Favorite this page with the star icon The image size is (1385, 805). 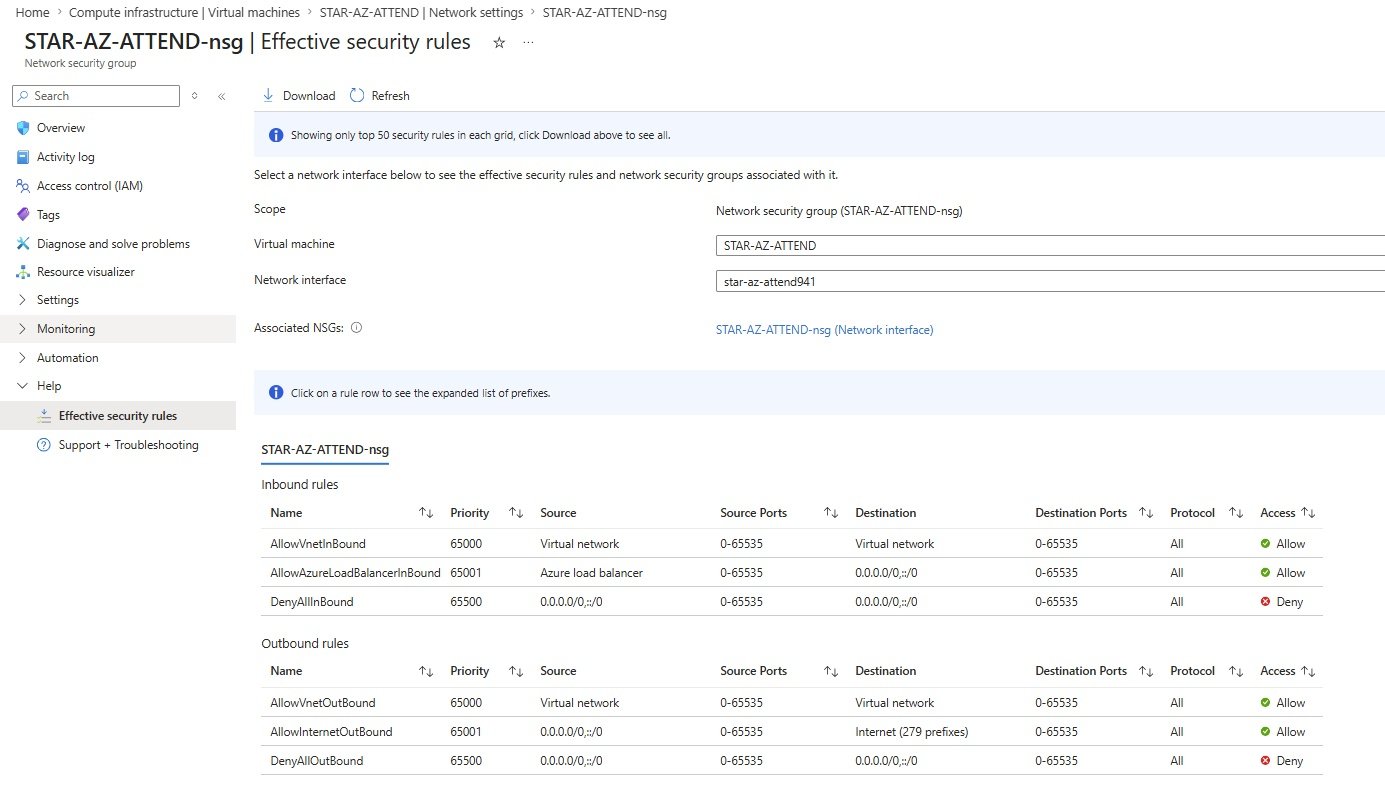[x=499, y=43]
